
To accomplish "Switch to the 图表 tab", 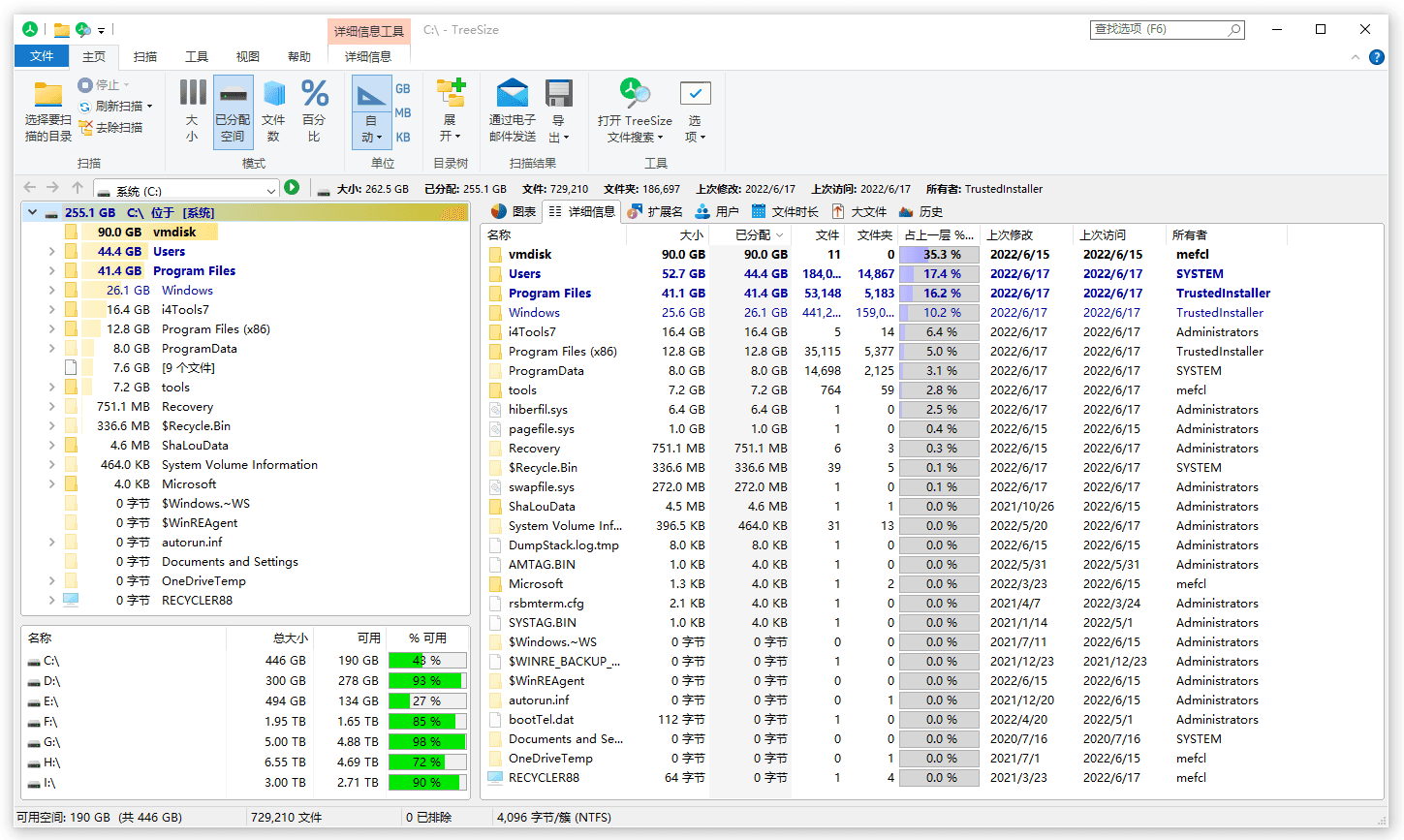I will 518,211.
